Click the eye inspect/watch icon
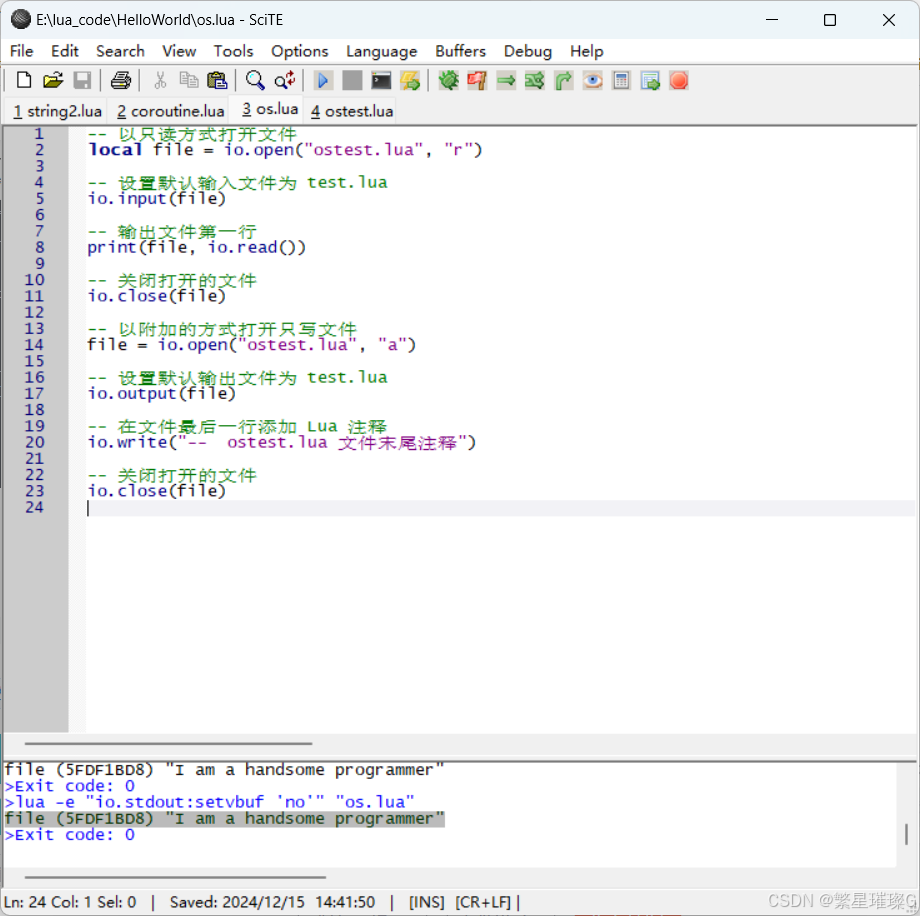 592,80
